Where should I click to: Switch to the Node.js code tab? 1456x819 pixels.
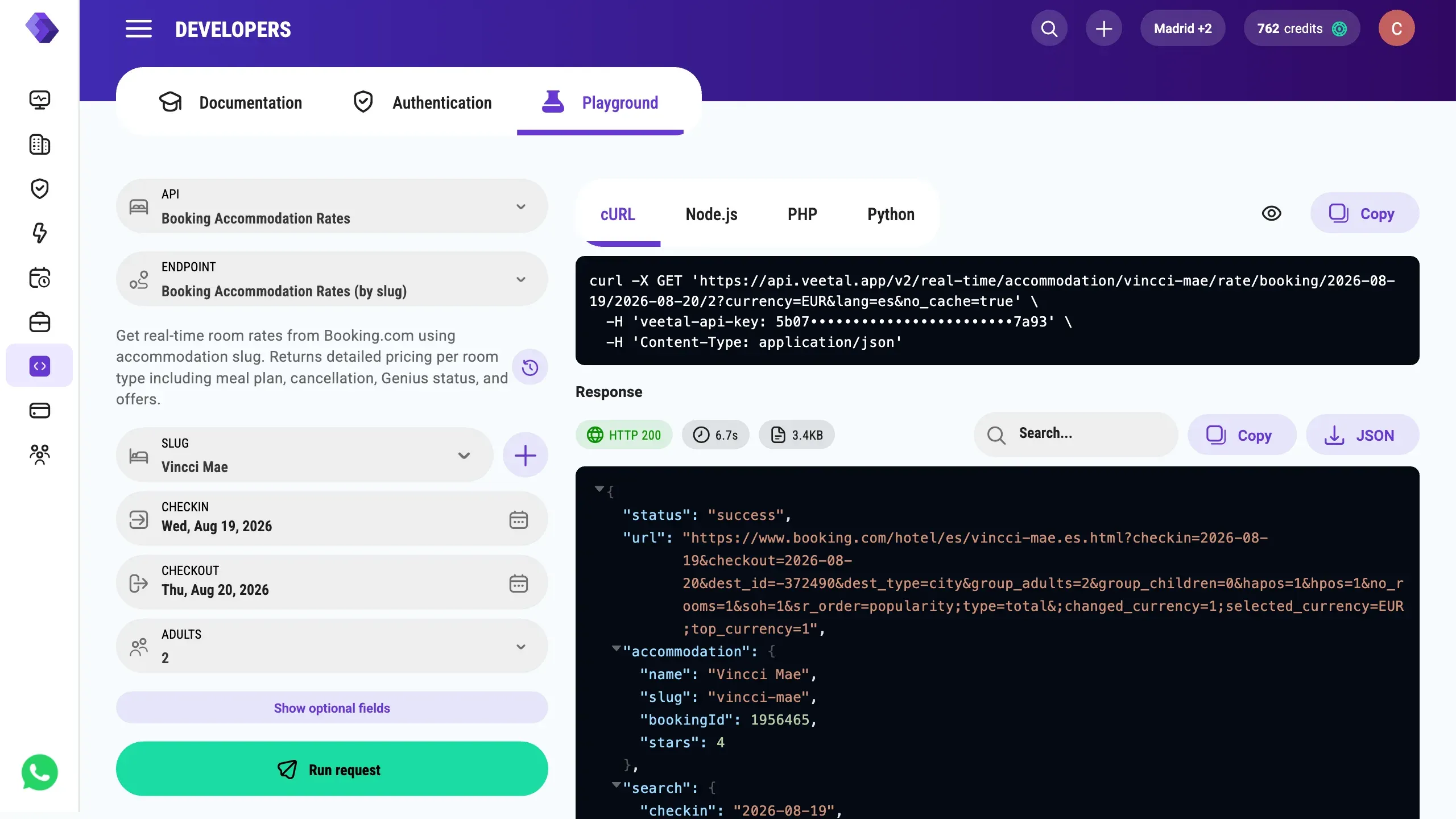click(x=712, y=214)
